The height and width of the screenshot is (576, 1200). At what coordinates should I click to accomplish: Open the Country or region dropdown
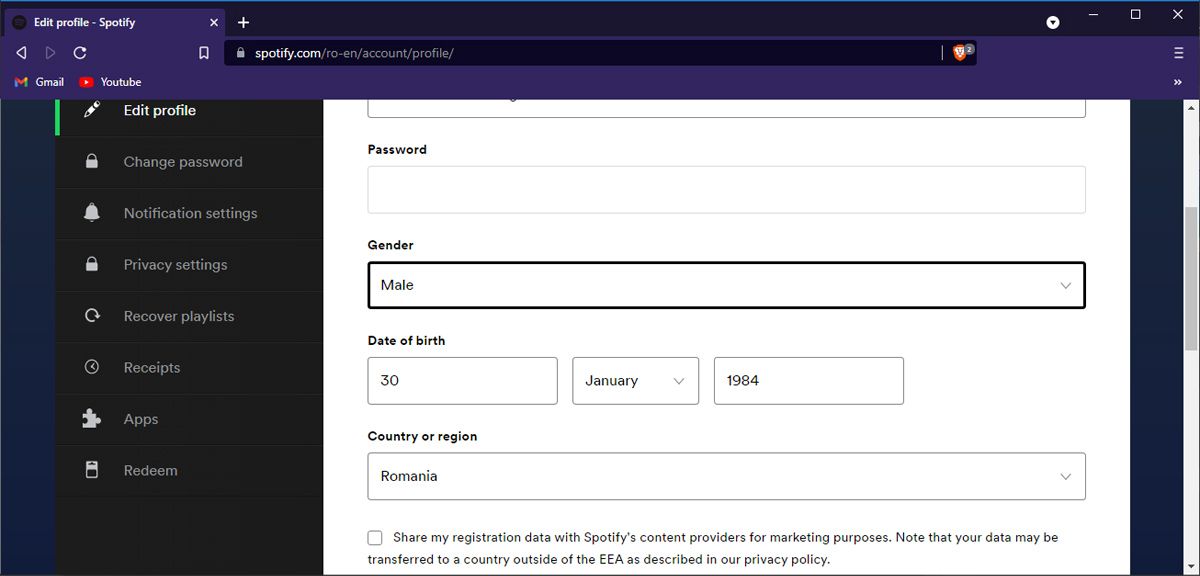726,476
